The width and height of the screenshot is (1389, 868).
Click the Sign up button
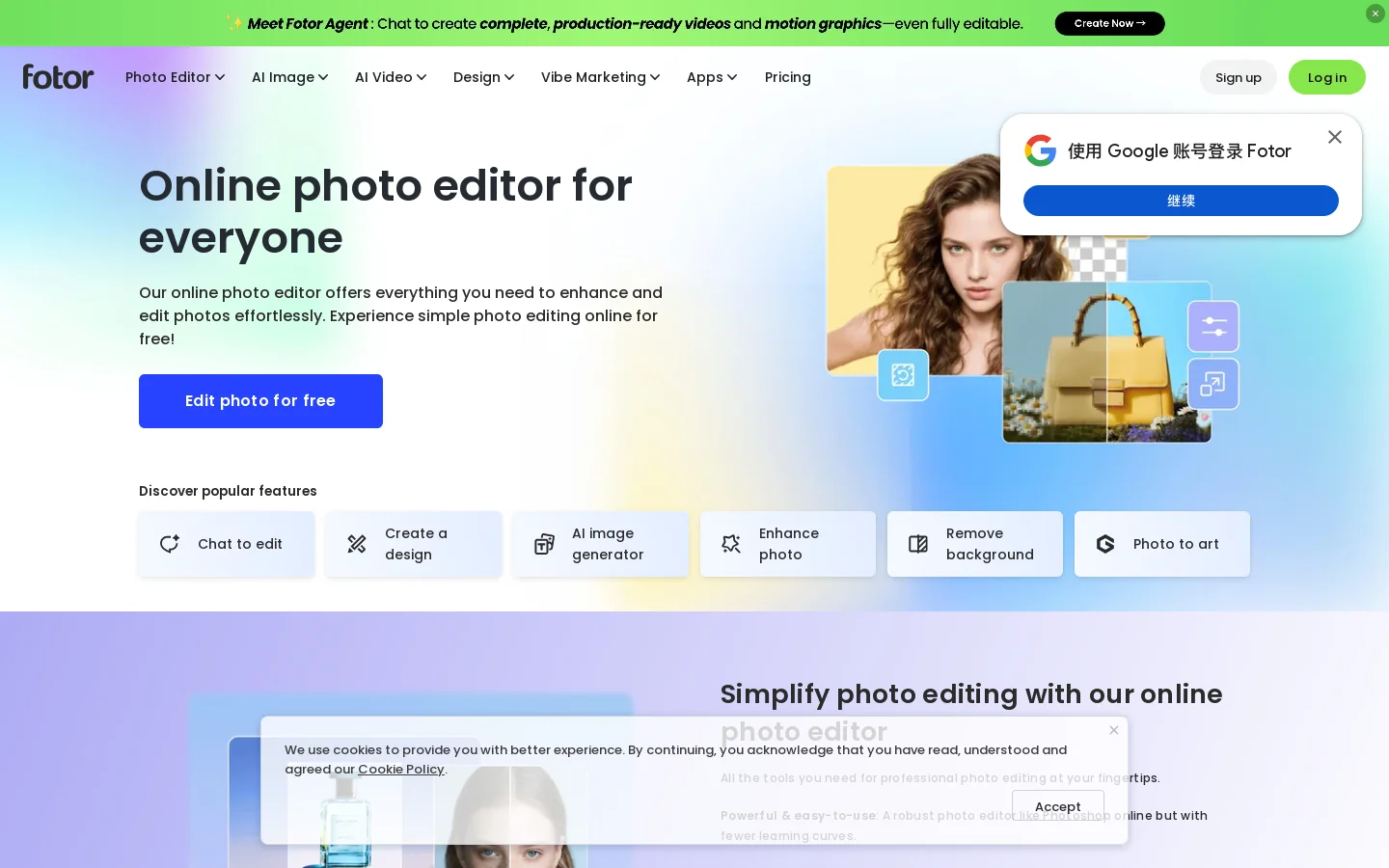pyautogui.click(x=1239, y=77)
